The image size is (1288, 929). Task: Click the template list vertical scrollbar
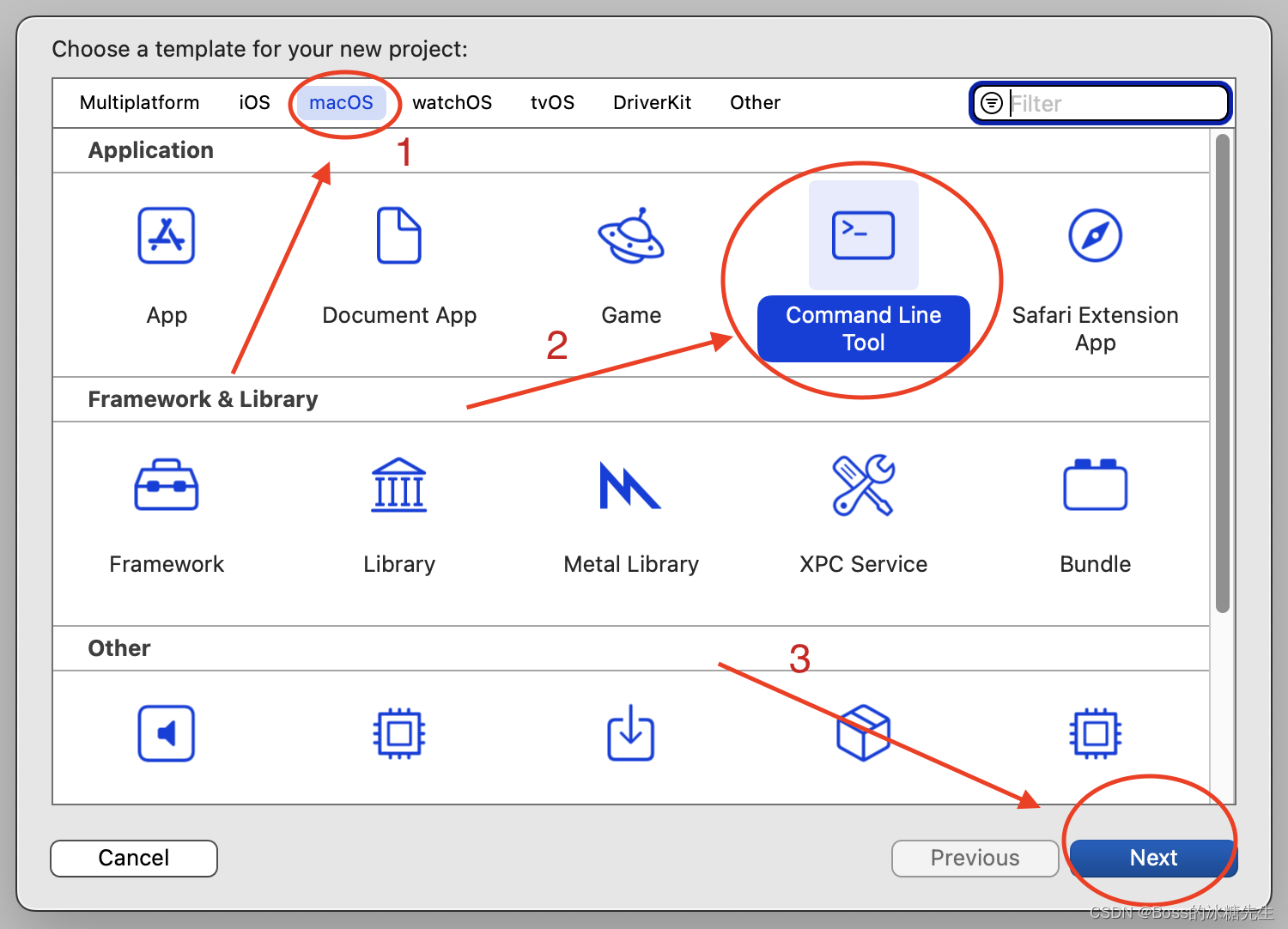click(x=1223, y=373)
